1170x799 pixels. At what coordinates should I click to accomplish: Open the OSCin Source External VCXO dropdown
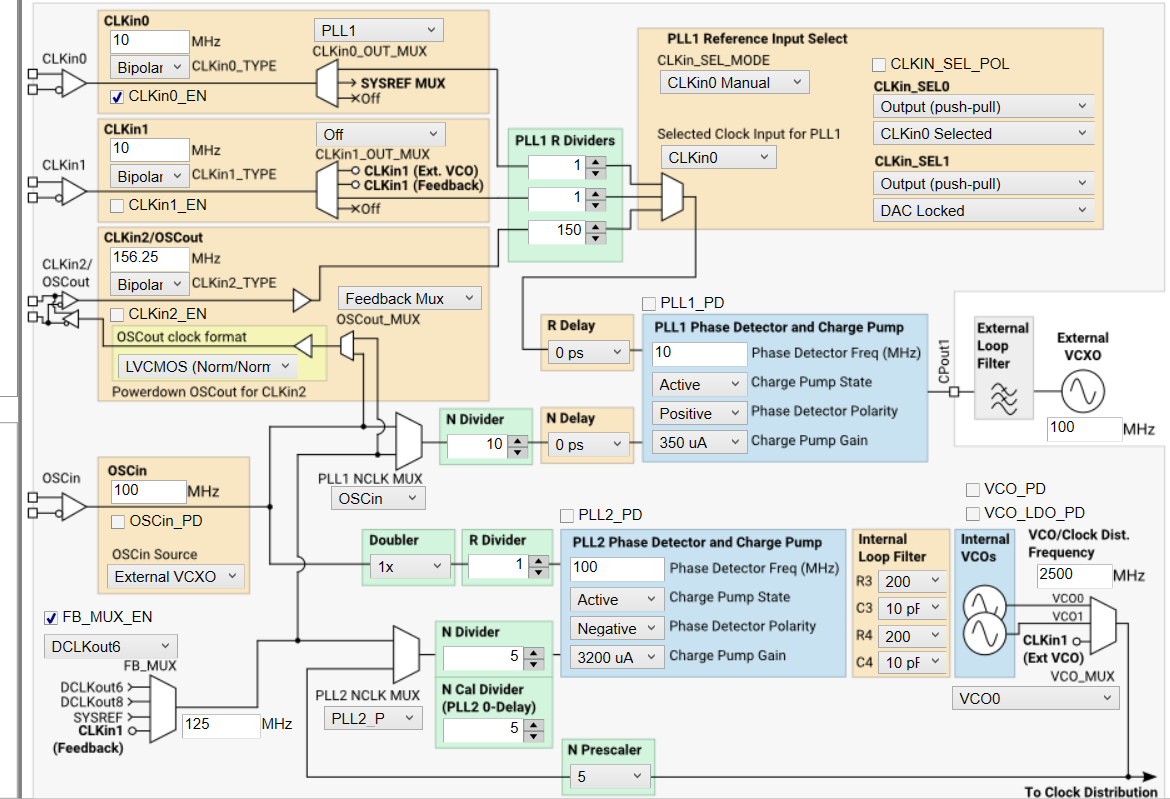coord(176,577)
